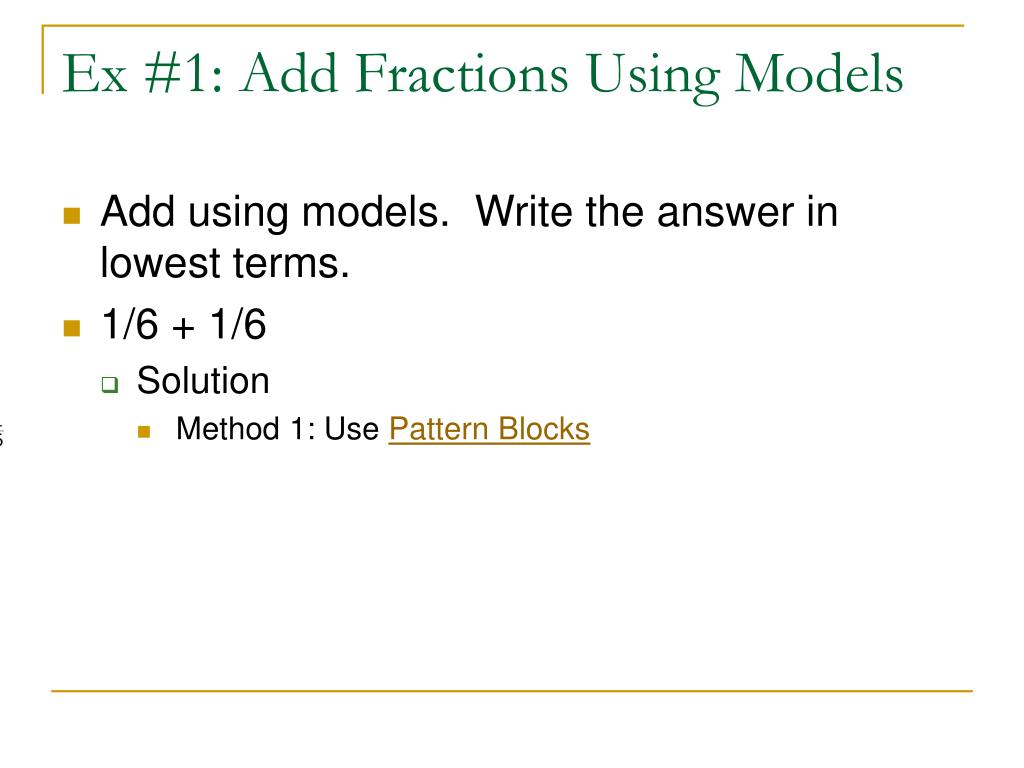Click the small yellow bullet before 'Method 1'
Screen dimensions: 1024x768
[145, 432]
